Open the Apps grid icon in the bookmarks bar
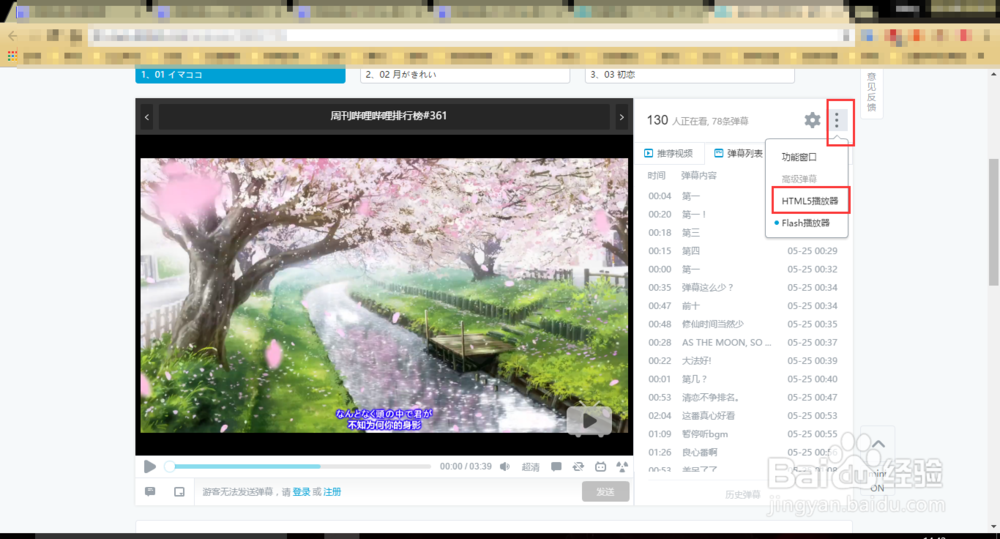The width and height of the screenshot is (1000, 539). [12, 57]
